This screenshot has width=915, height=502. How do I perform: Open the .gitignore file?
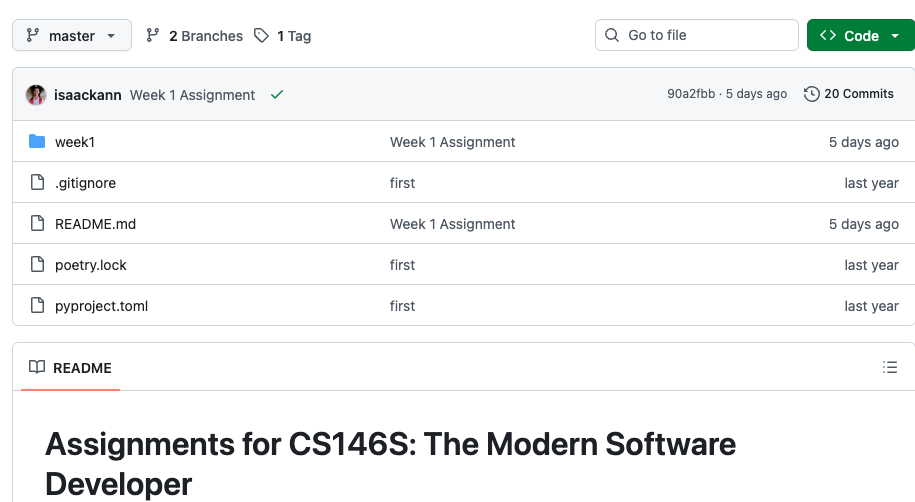pos(85,183)
